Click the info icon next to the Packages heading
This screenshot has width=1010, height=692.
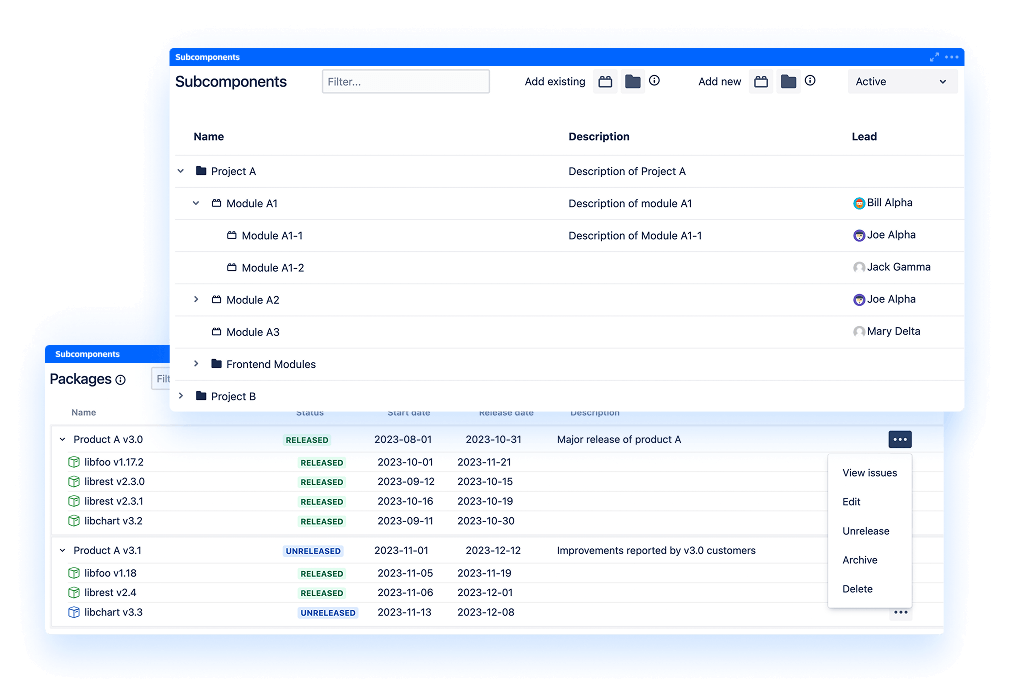[119, 379]
